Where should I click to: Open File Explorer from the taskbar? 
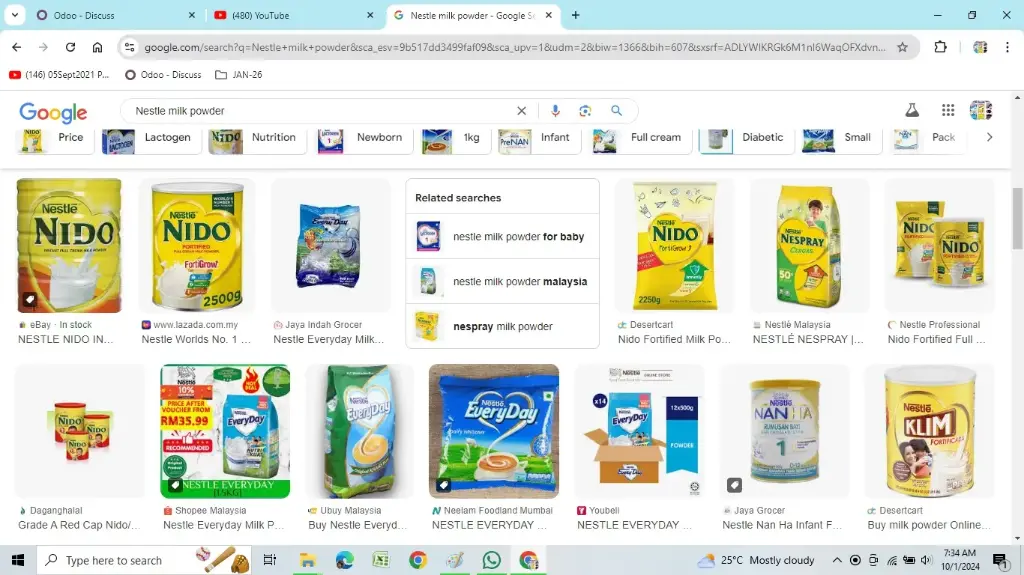[x=307, y=560]
